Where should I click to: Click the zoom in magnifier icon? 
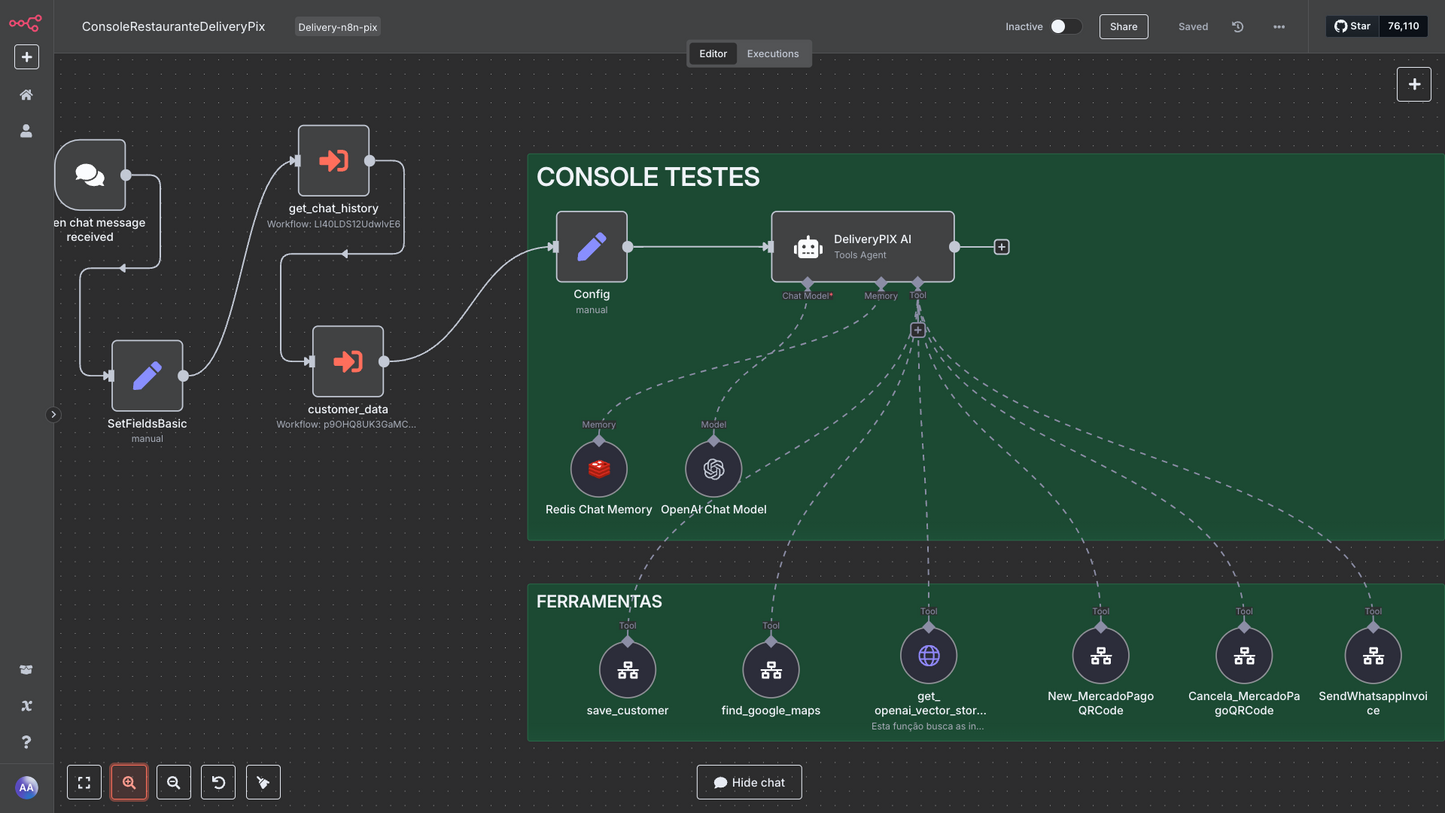pos(129,782)
